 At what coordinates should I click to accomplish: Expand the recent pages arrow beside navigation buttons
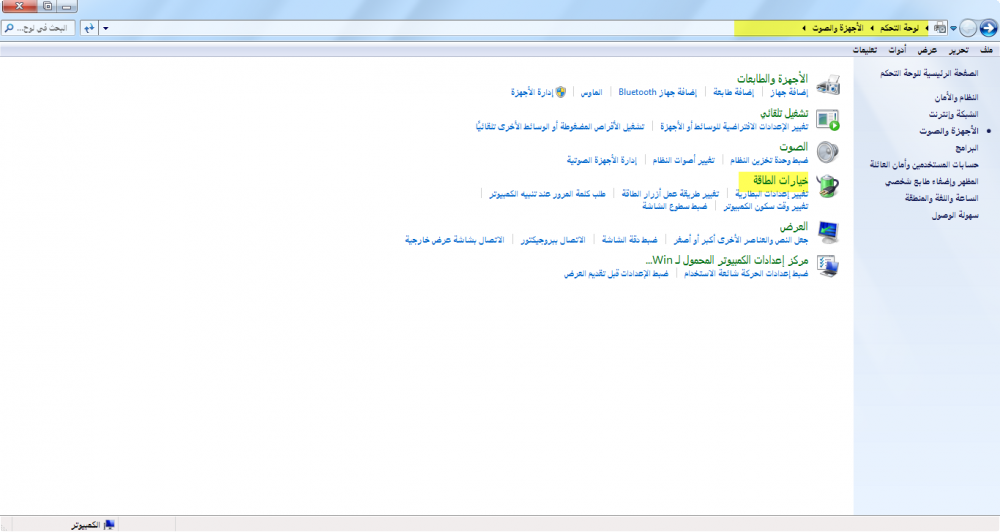coord(953,28)
